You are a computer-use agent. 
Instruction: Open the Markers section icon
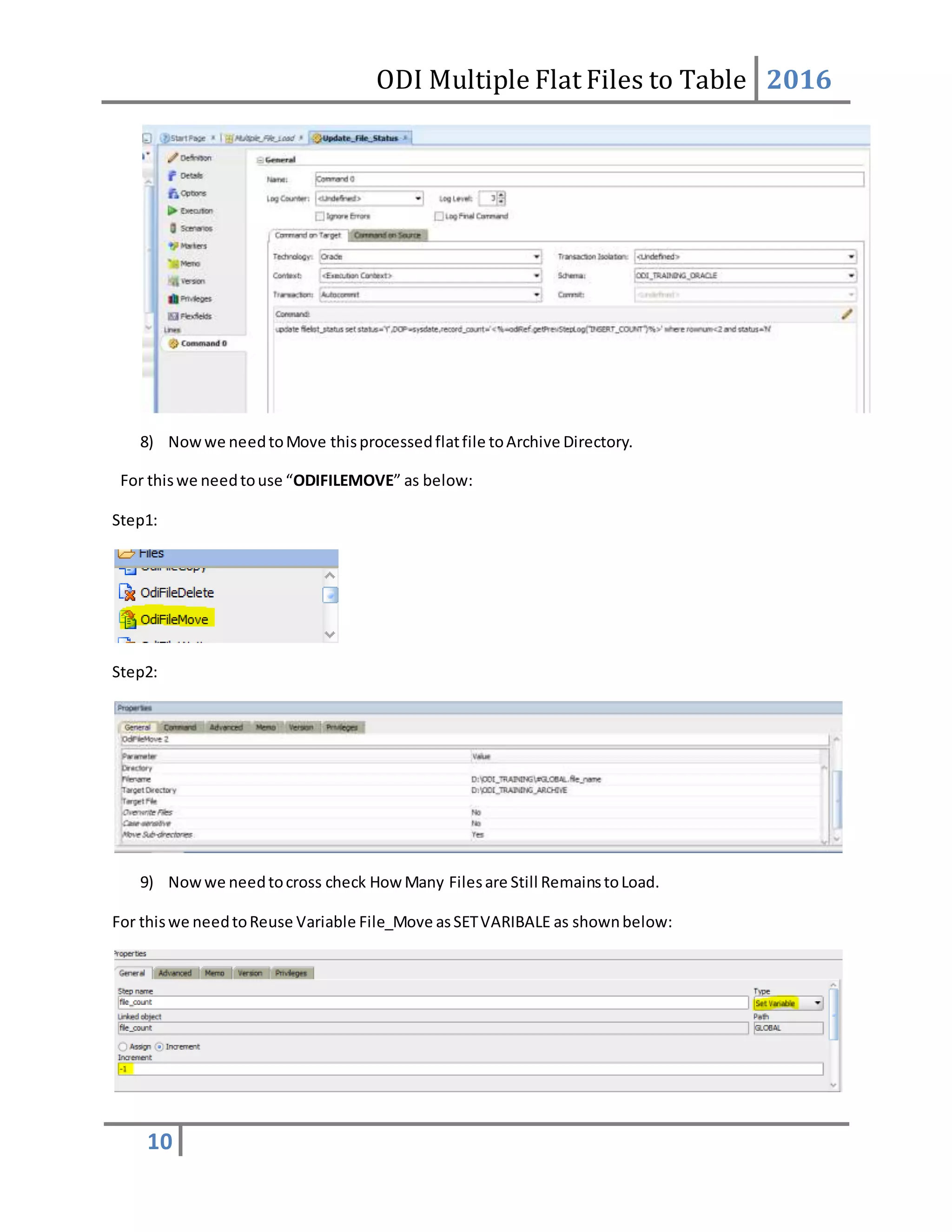[173, 245]
